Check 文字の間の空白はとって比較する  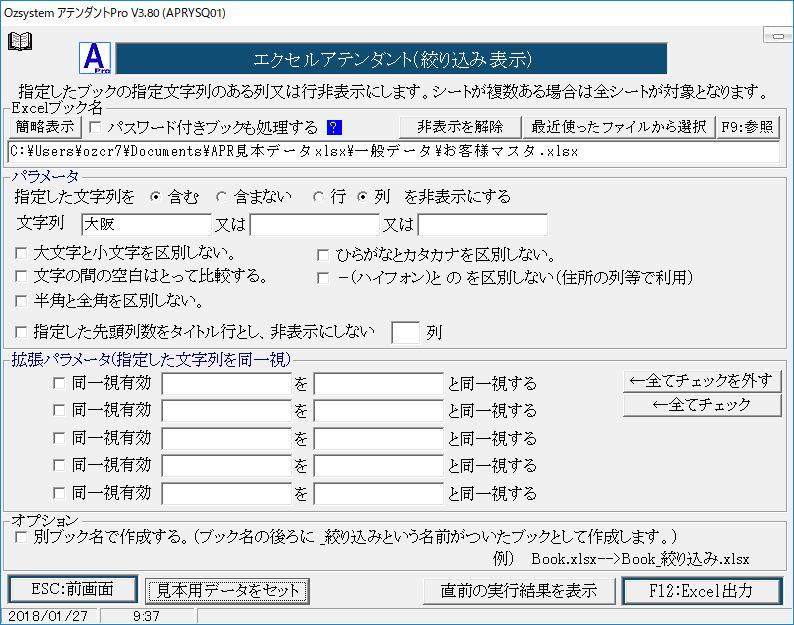point(21,277)
